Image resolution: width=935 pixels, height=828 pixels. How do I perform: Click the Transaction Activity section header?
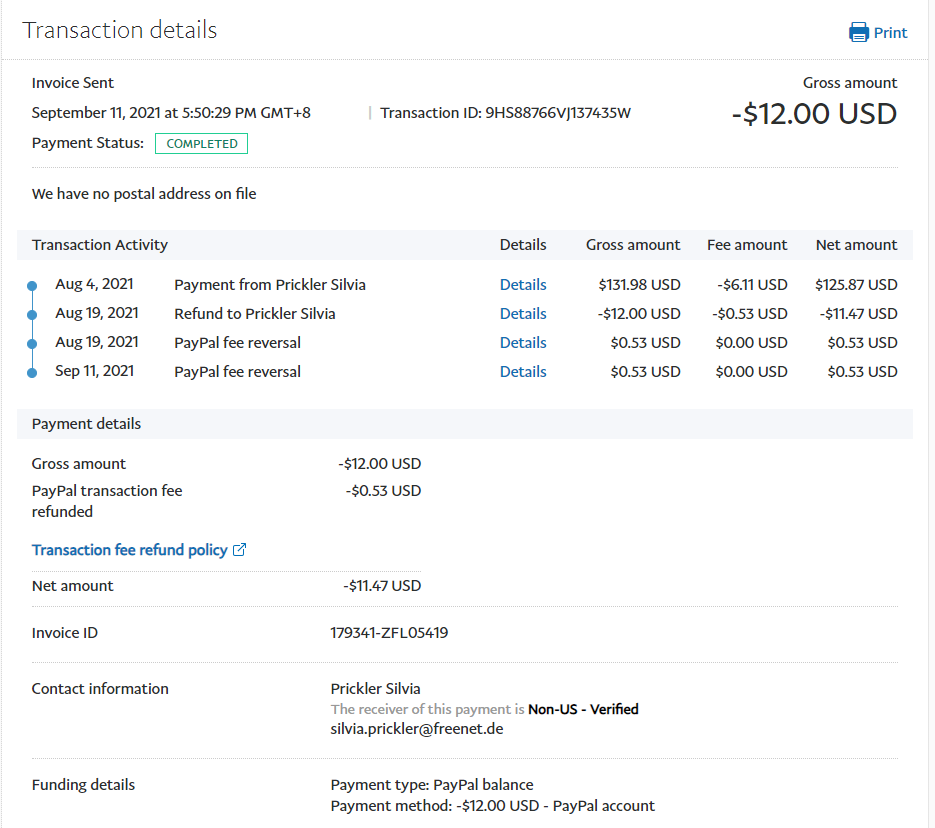pyautogui.click(x=100, y=245)
